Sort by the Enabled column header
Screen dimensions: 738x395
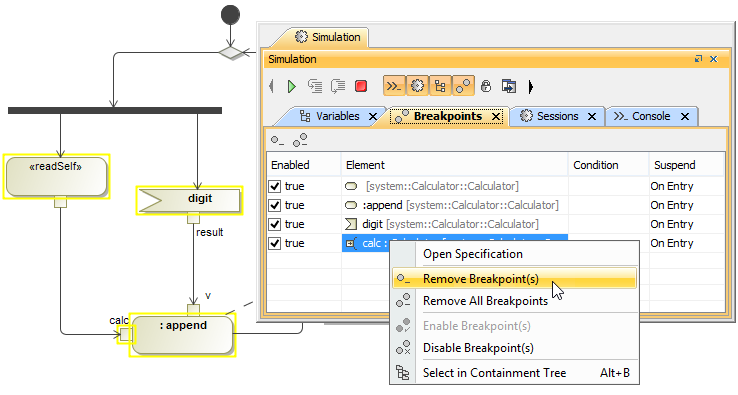click(x=304, y=165)
